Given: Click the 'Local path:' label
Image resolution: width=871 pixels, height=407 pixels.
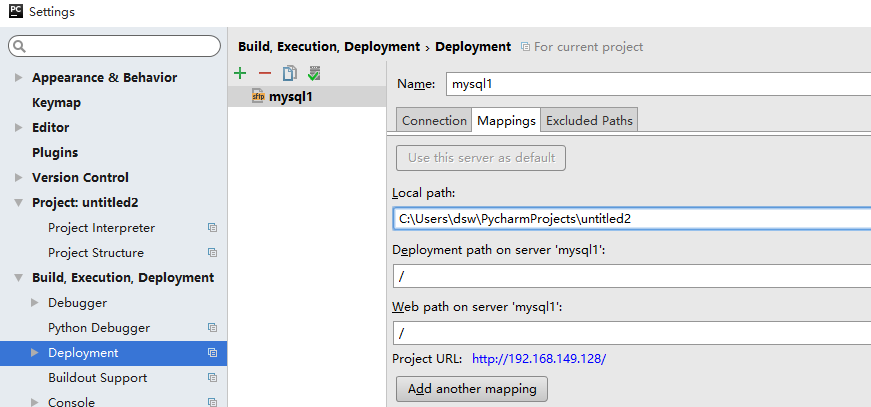Looking at the screenshot, I should (x=424, y=193).
